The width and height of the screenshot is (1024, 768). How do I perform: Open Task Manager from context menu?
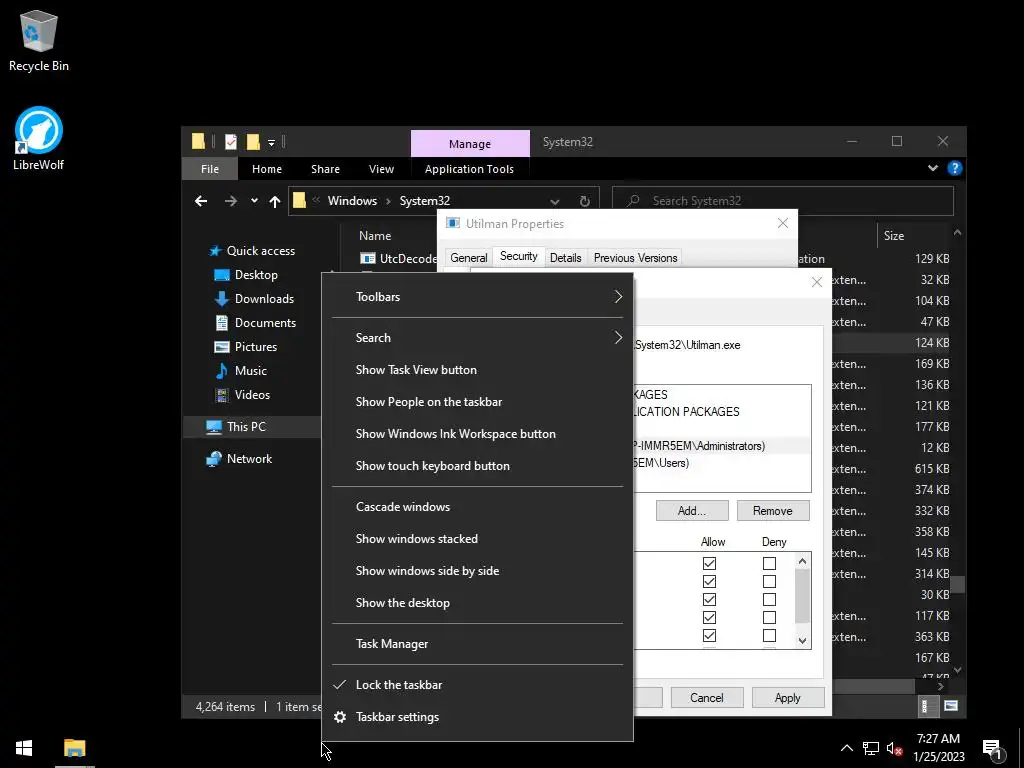point(477,644)
